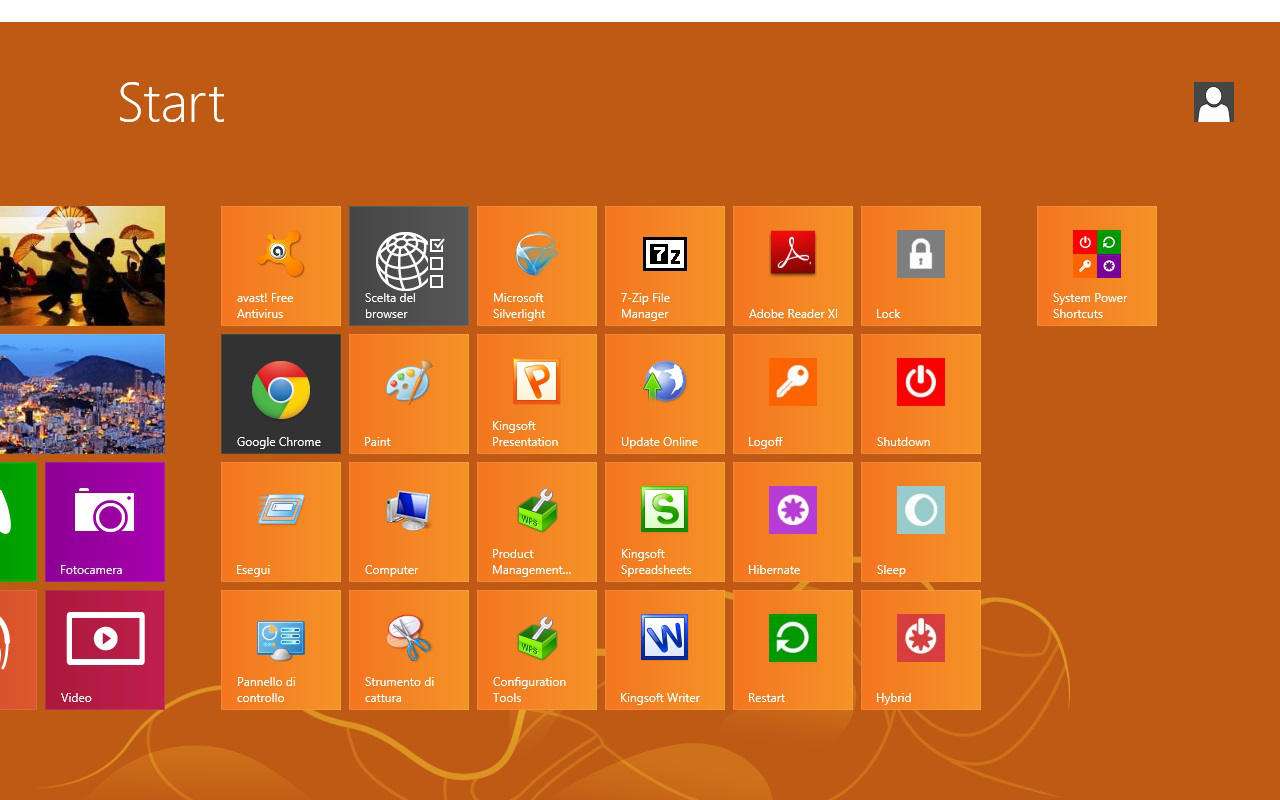Open avast! Free Antivirus tile

pyautogui.click(x=281, y=266)
